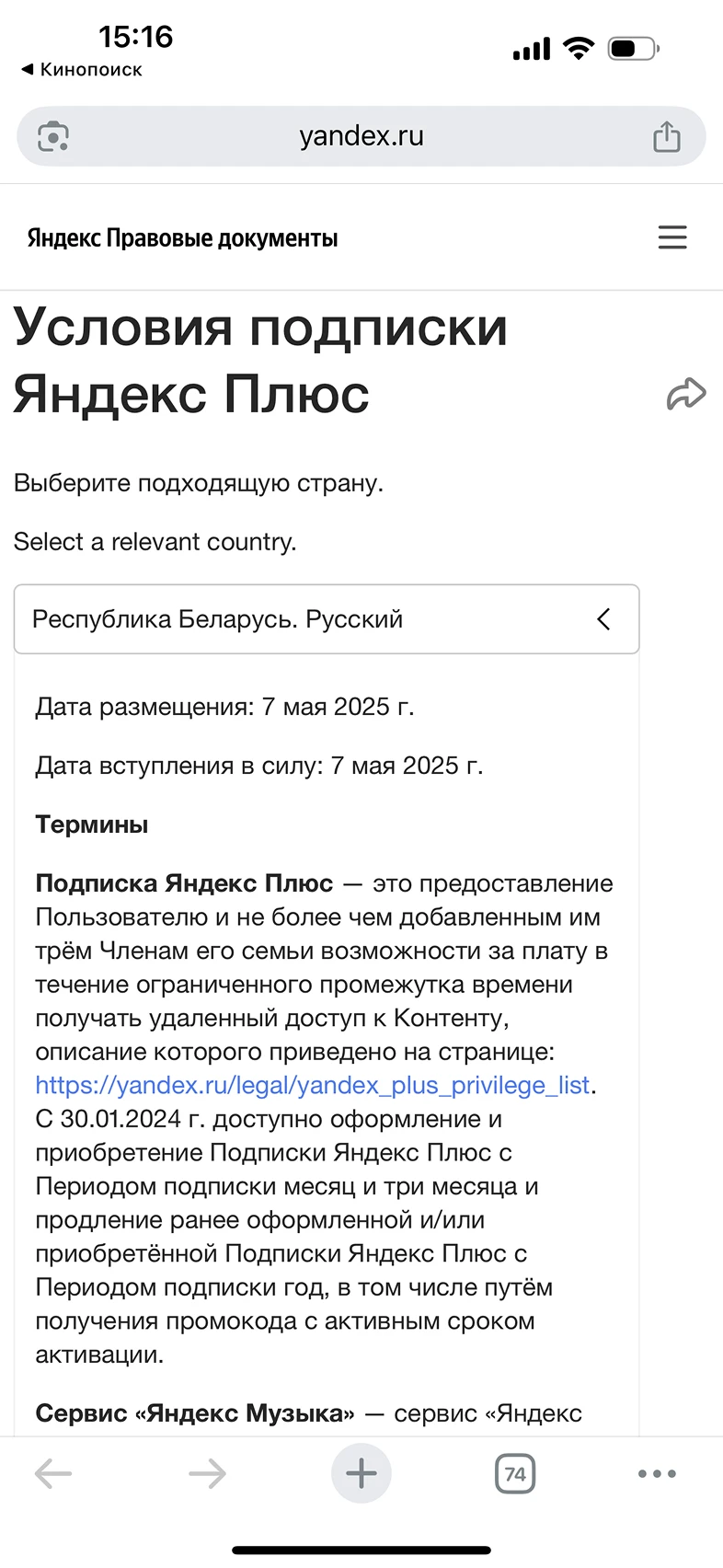
Task: Tap the share page icon in address bar
Action: [667, 136]
